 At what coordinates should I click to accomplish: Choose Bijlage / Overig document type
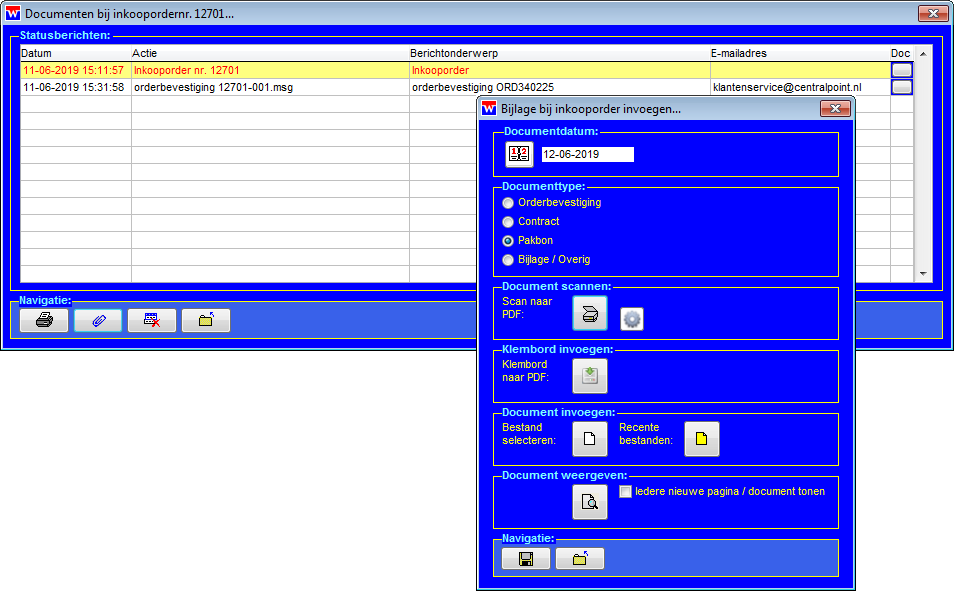(508, 260)
